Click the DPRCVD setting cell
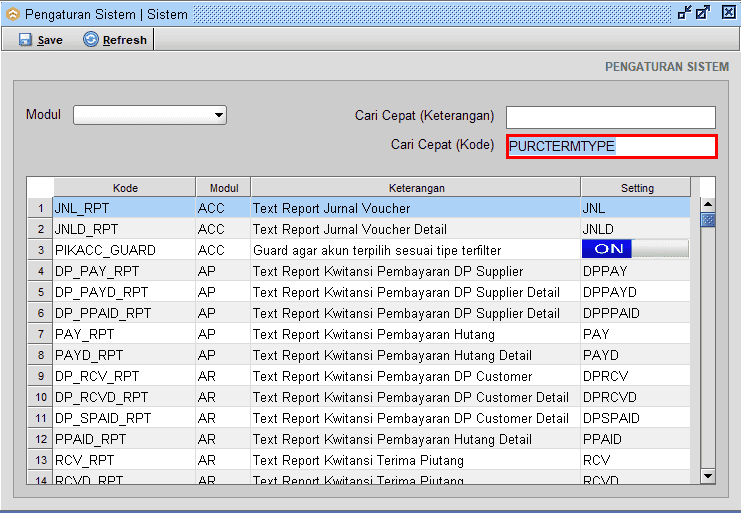This screenshot has height=513, width=741. [635, 397]
